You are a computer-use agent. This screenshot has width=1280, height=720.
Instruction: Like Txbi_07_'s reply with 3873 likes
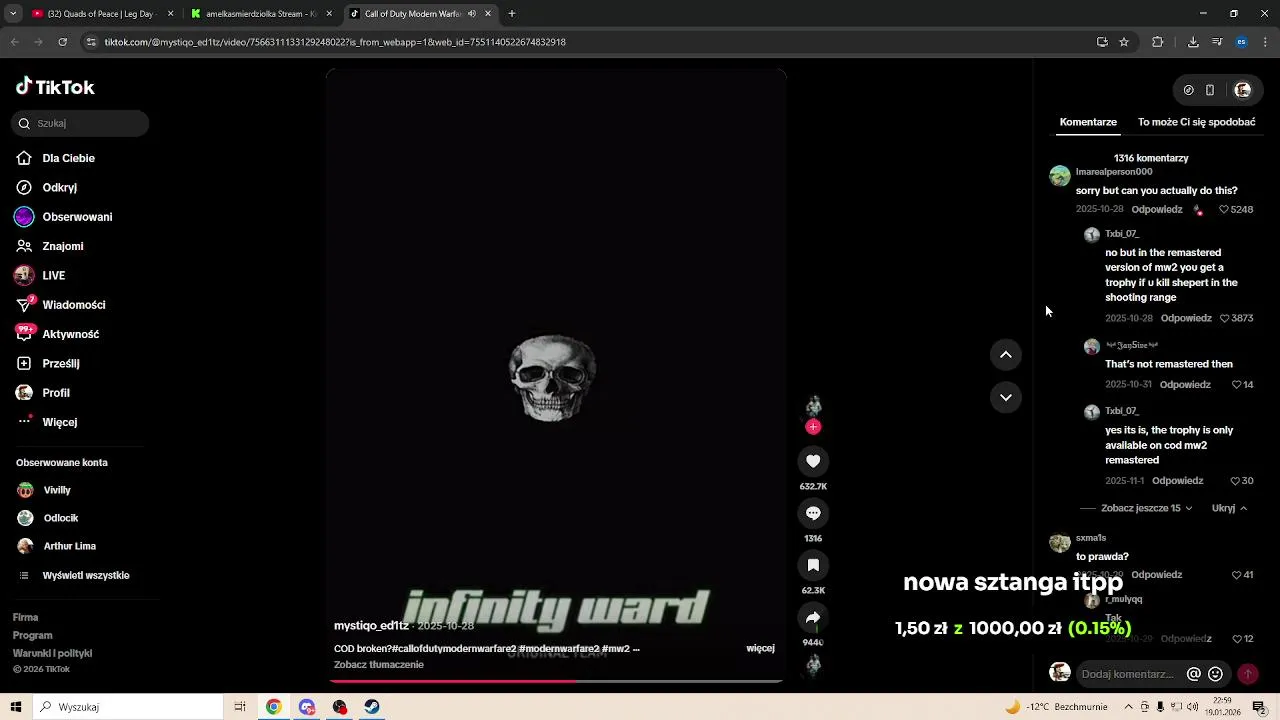coord(1224,318)
